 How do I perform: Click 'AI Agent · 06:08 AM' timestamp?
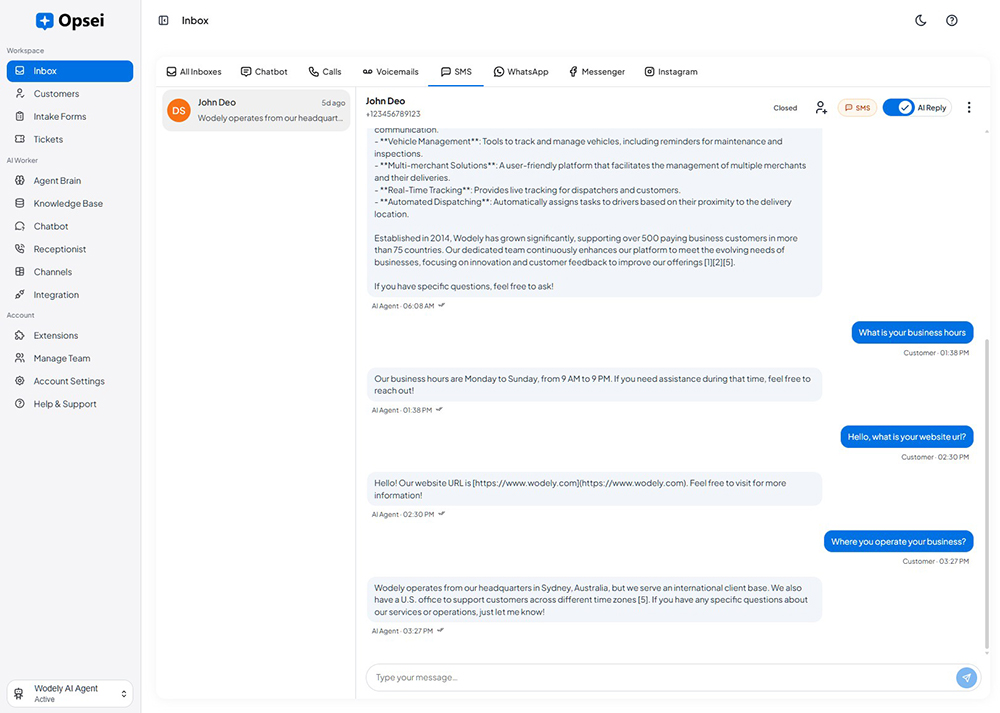coord(403,306)
